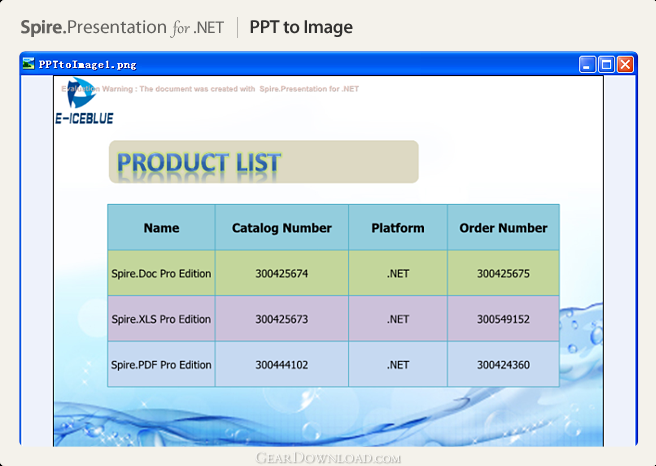Select the Spire.PDF Pro Edition cell
This screenshot has height=466, width=656.
click(161, 364)
